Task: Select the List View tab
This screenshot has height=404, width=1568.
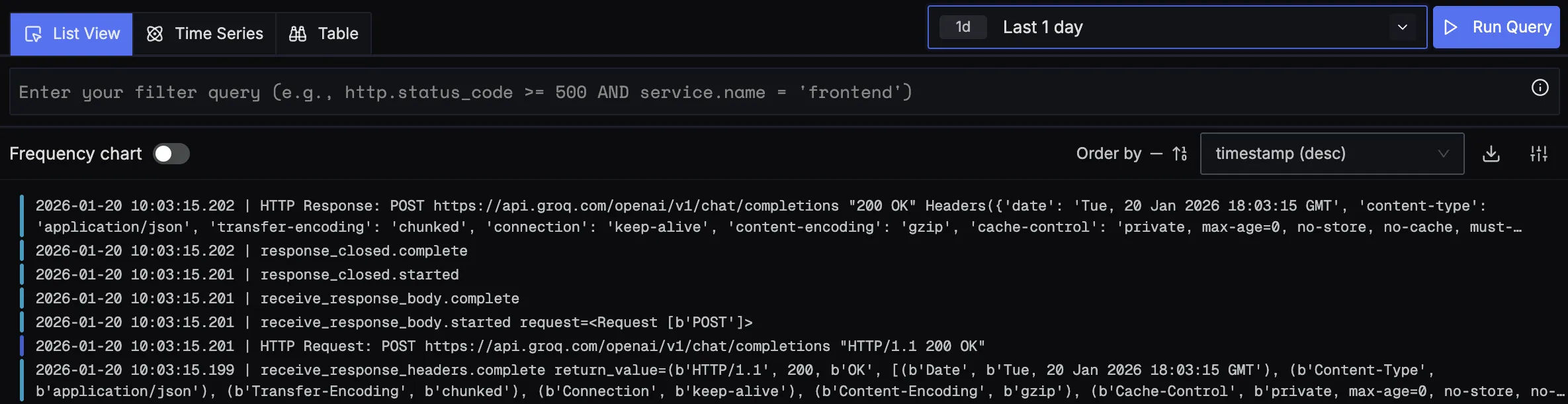Action: tap(71, 34)
